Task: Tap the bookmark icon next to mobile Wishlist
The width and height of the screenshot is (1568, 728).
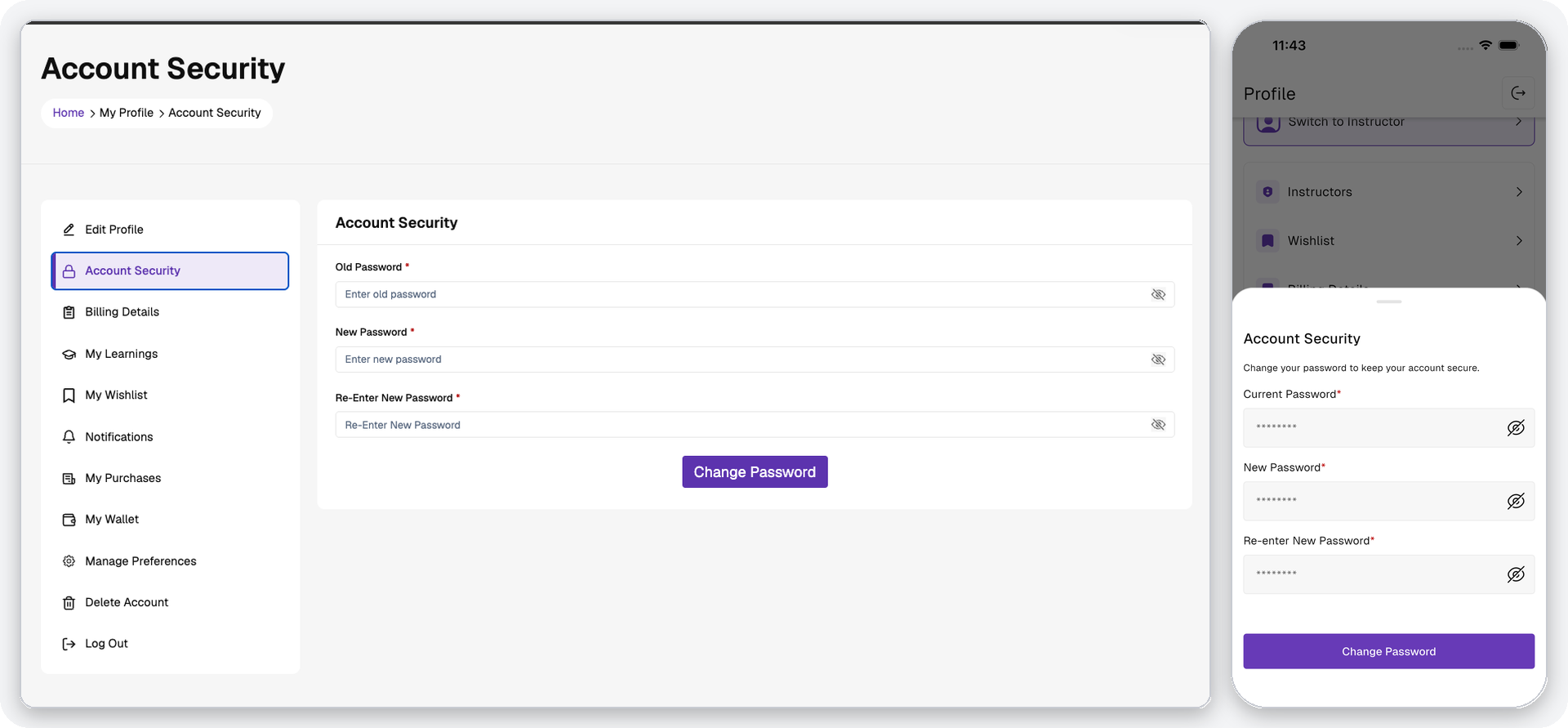Action: click(x=1267, y=241)
